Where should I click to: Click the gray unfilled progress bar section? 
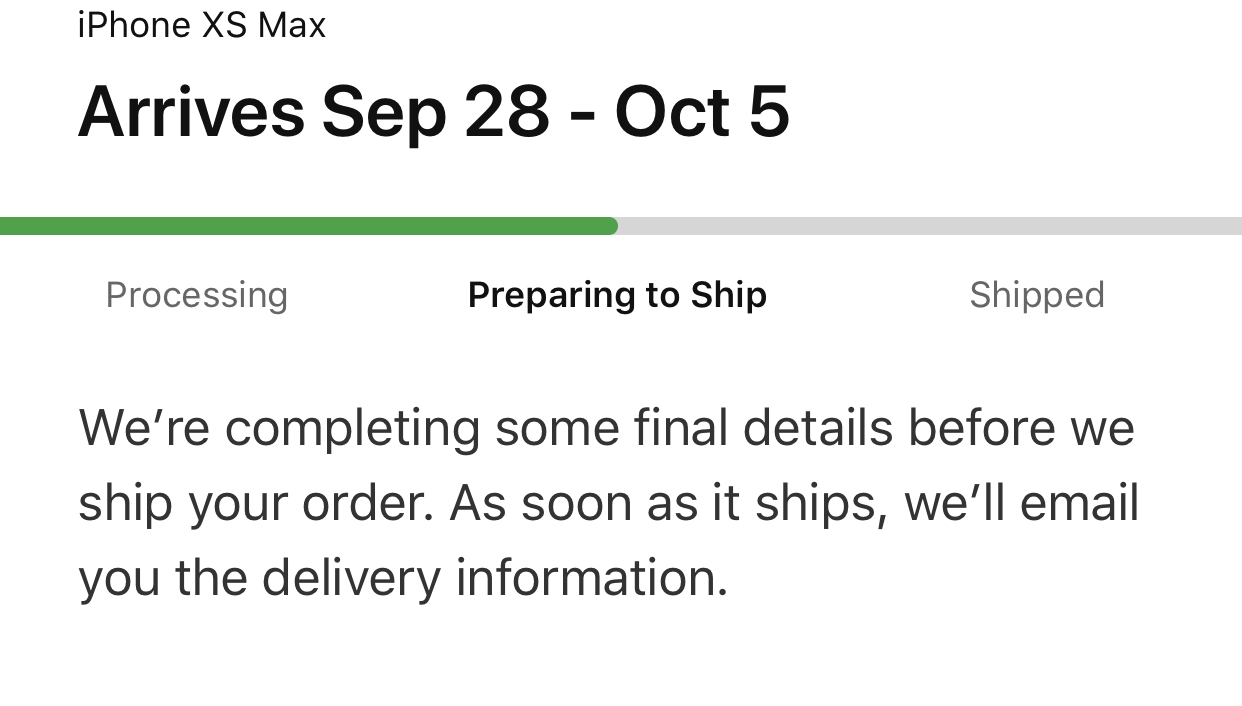(930, 226)
